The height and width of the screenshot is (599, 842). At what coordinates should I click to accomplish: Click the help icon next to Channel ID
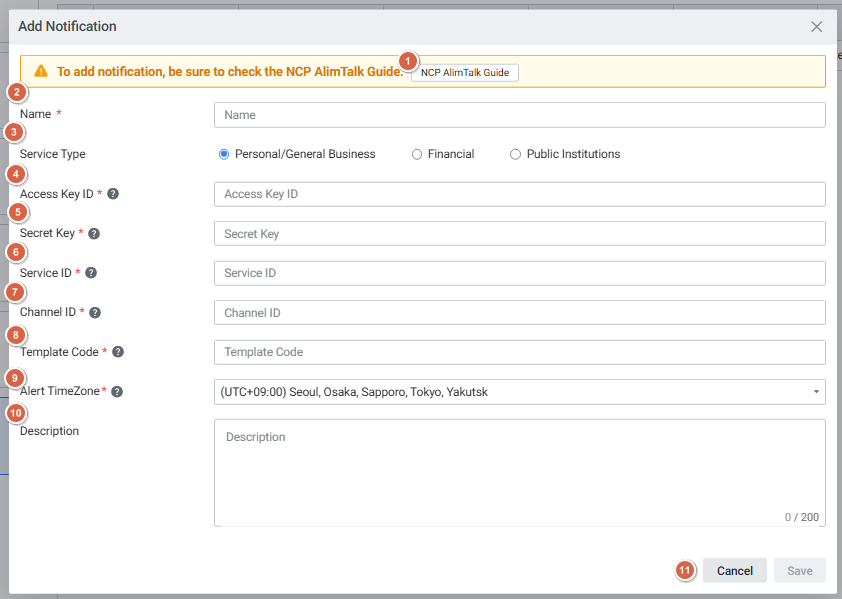pos(95,313)
